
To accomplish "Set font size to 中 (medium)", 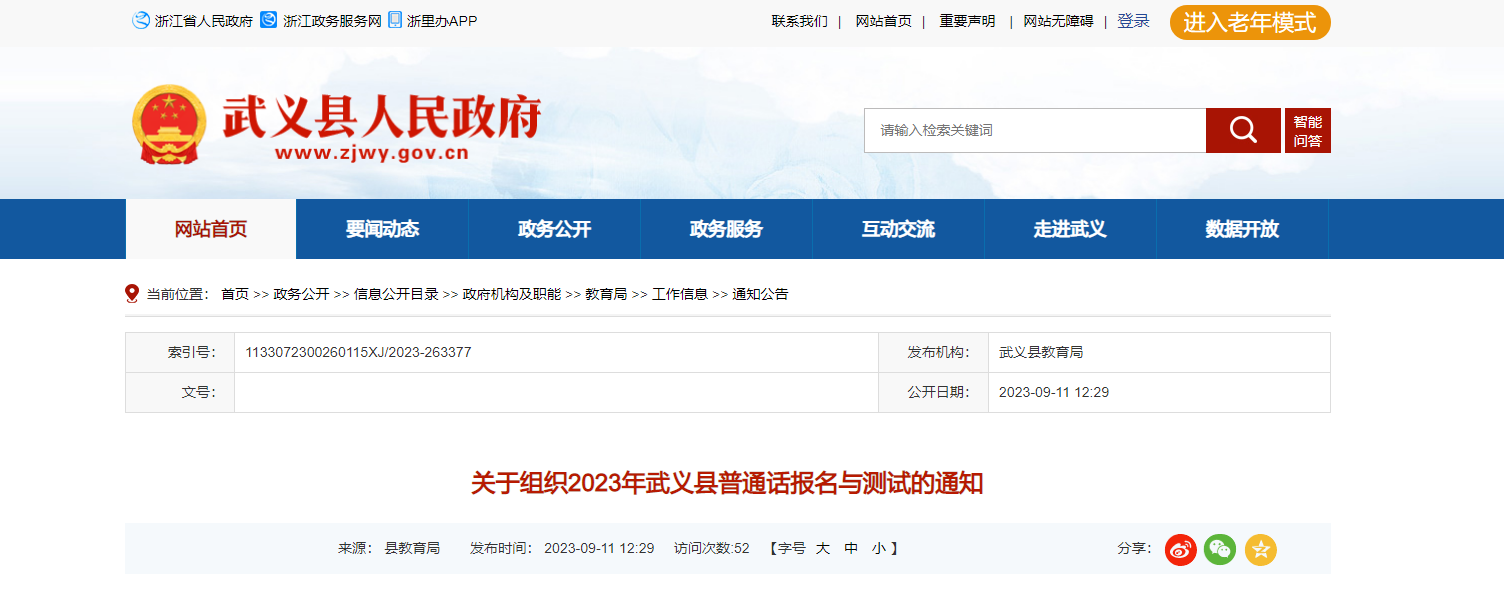I will coord(851,548).
